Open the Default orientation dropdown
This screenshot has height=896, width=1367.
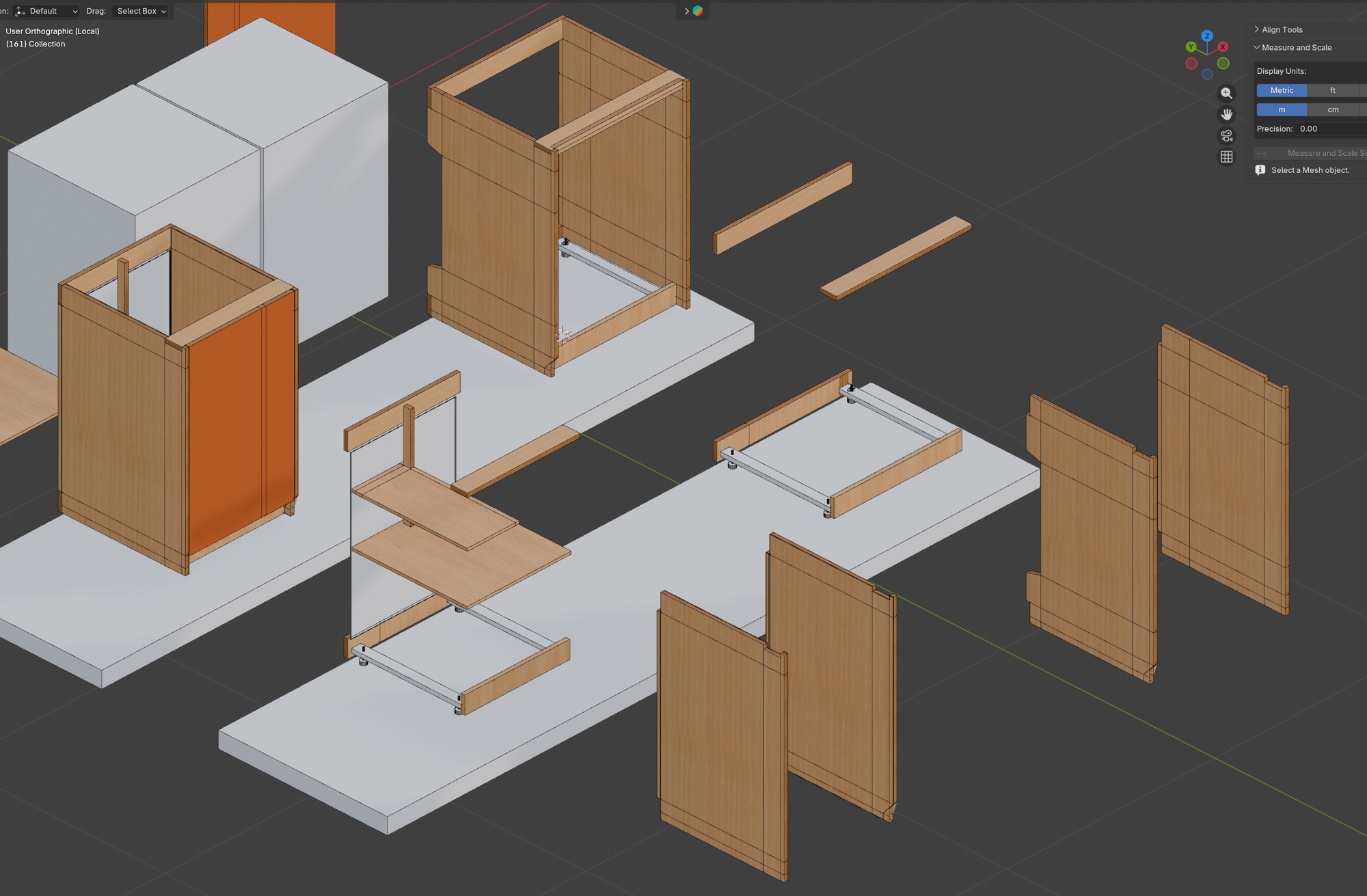pyautogui.click(x=47, y=11)
